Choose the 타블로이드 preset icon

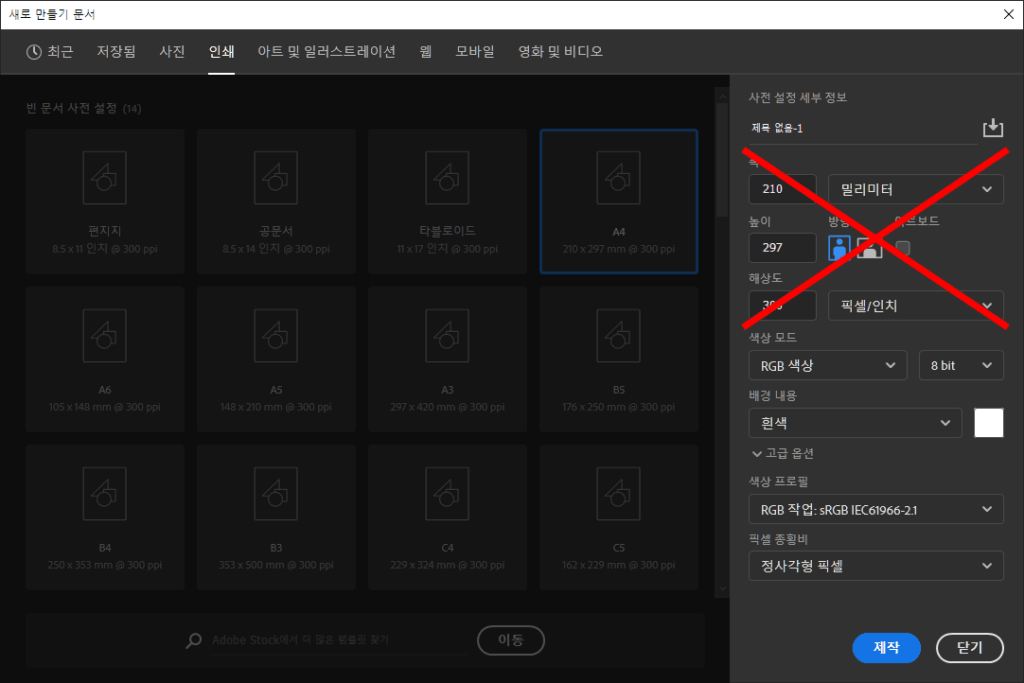coord(447,177)
